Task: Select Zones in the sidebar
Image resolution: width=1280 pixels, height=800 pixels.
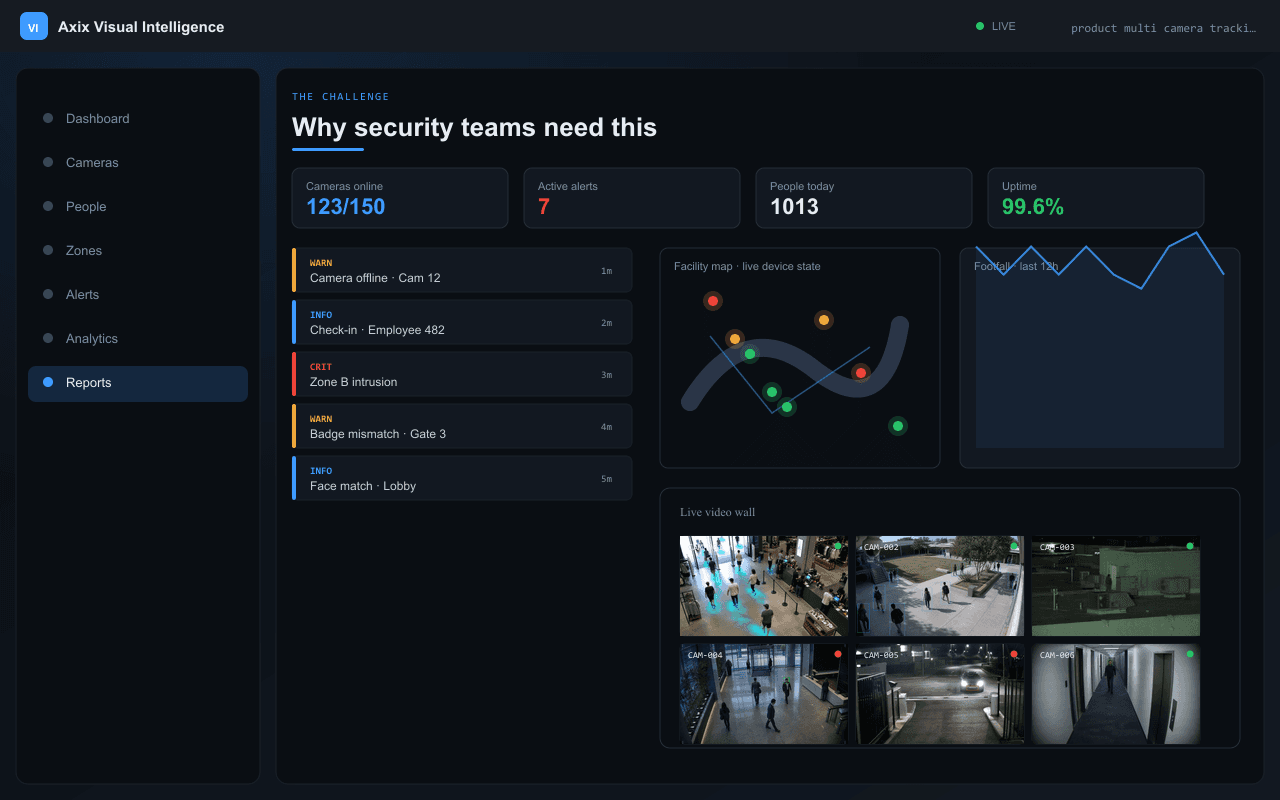Action: pyautogui.click(x=138, y=250)
